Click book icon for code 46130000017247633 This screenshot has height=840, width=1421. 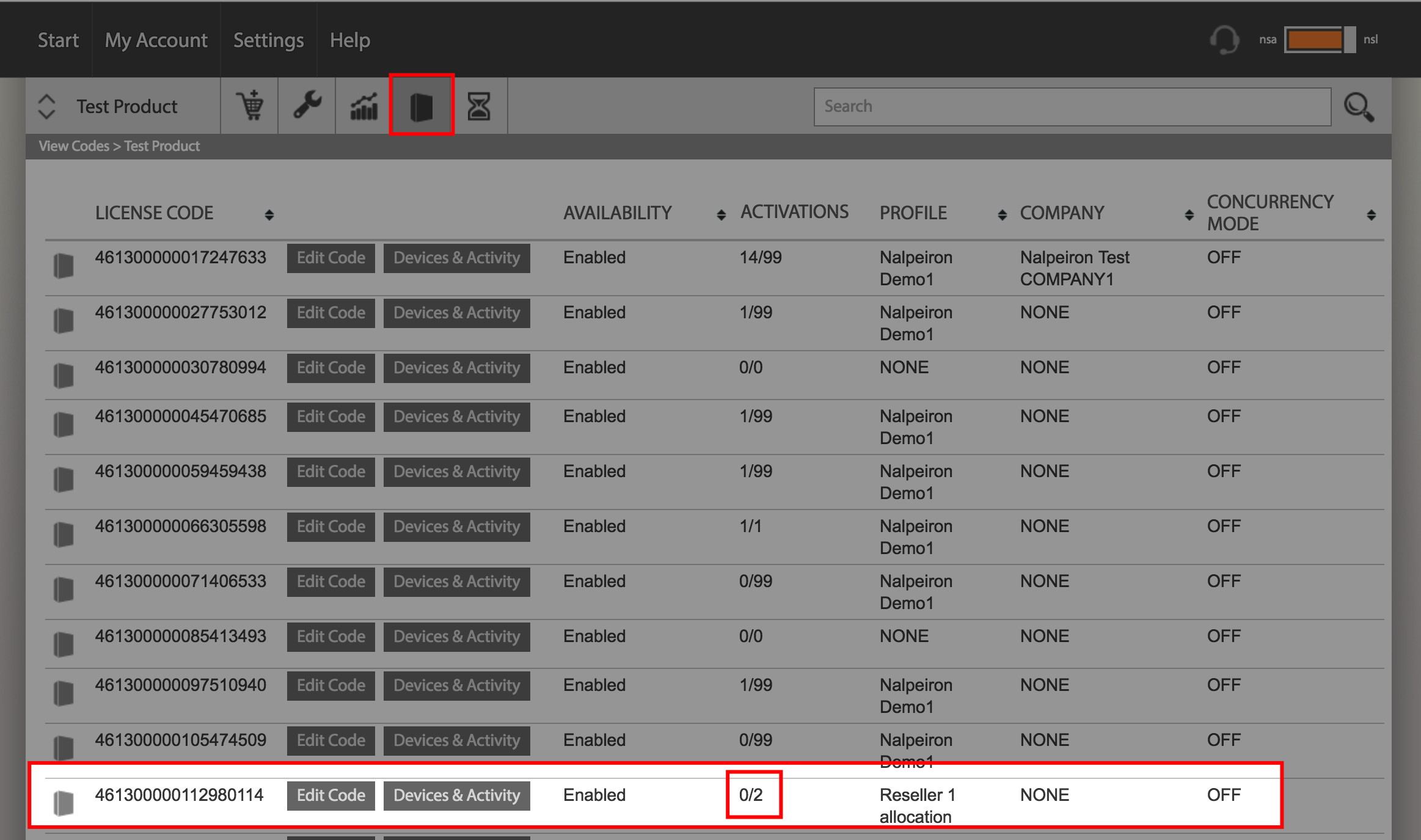64,266
